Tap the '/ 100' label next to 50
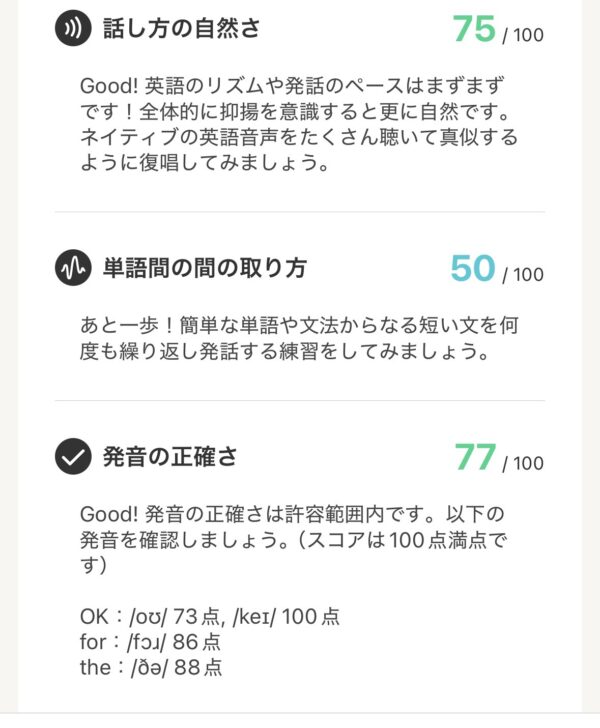Image resolution: width=600 pixels, height=728 pixels. (x=523, y=275)
